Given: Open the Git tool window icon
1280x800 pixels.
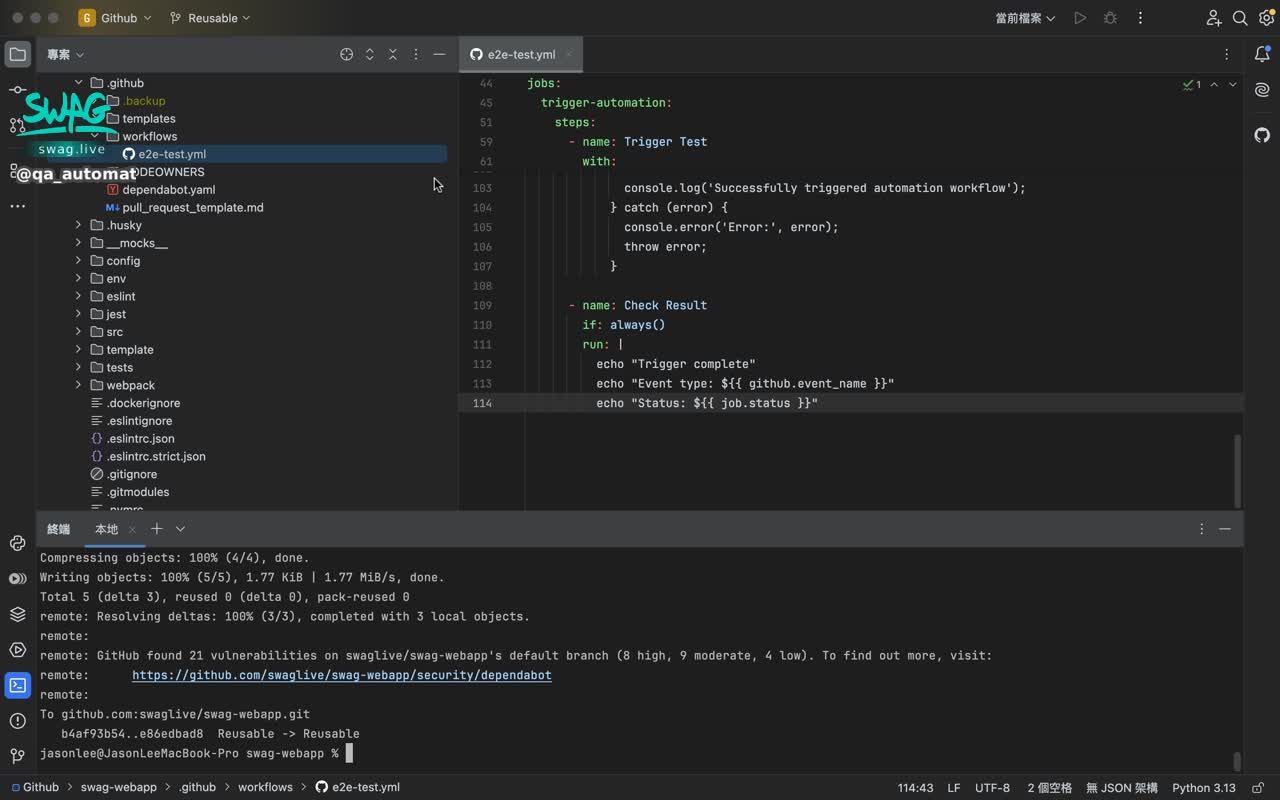Looking at the screenshot, I should tap(17, 756).
